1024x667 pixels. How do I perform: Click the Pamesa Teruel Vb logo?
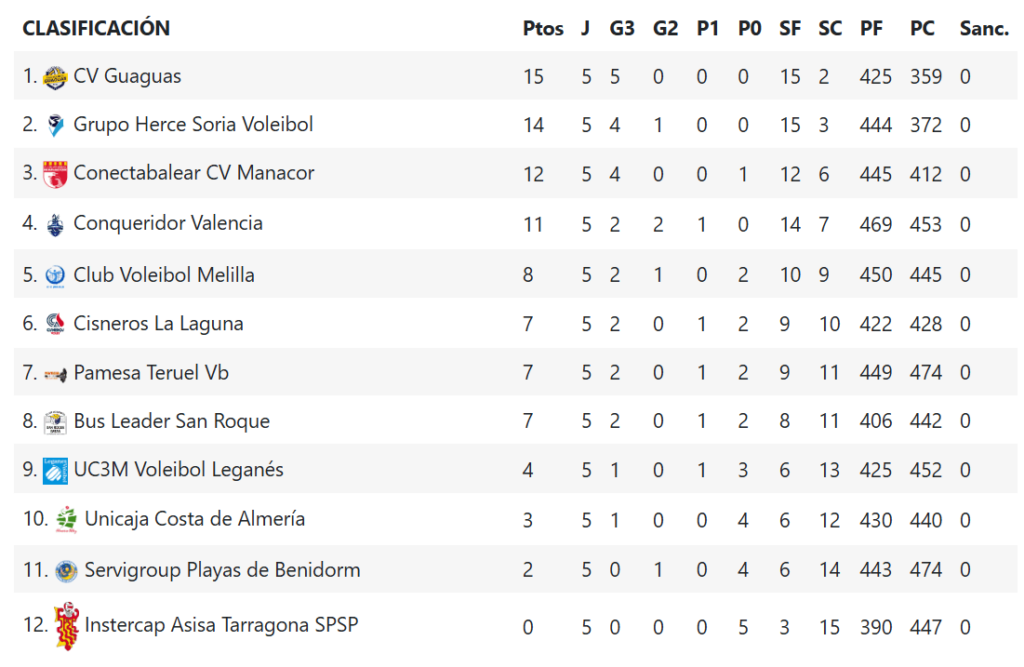[56, 373]
